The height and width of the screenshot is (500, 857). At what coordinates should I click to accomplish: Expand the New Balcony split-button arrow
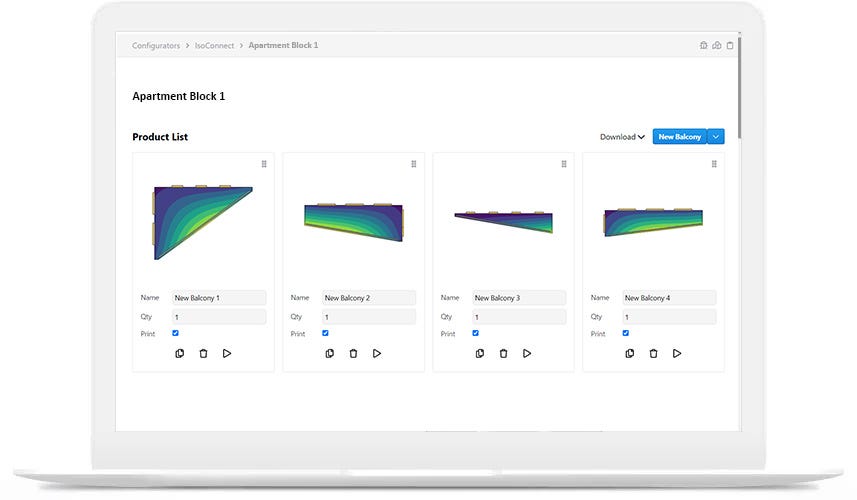pos(716,137)
